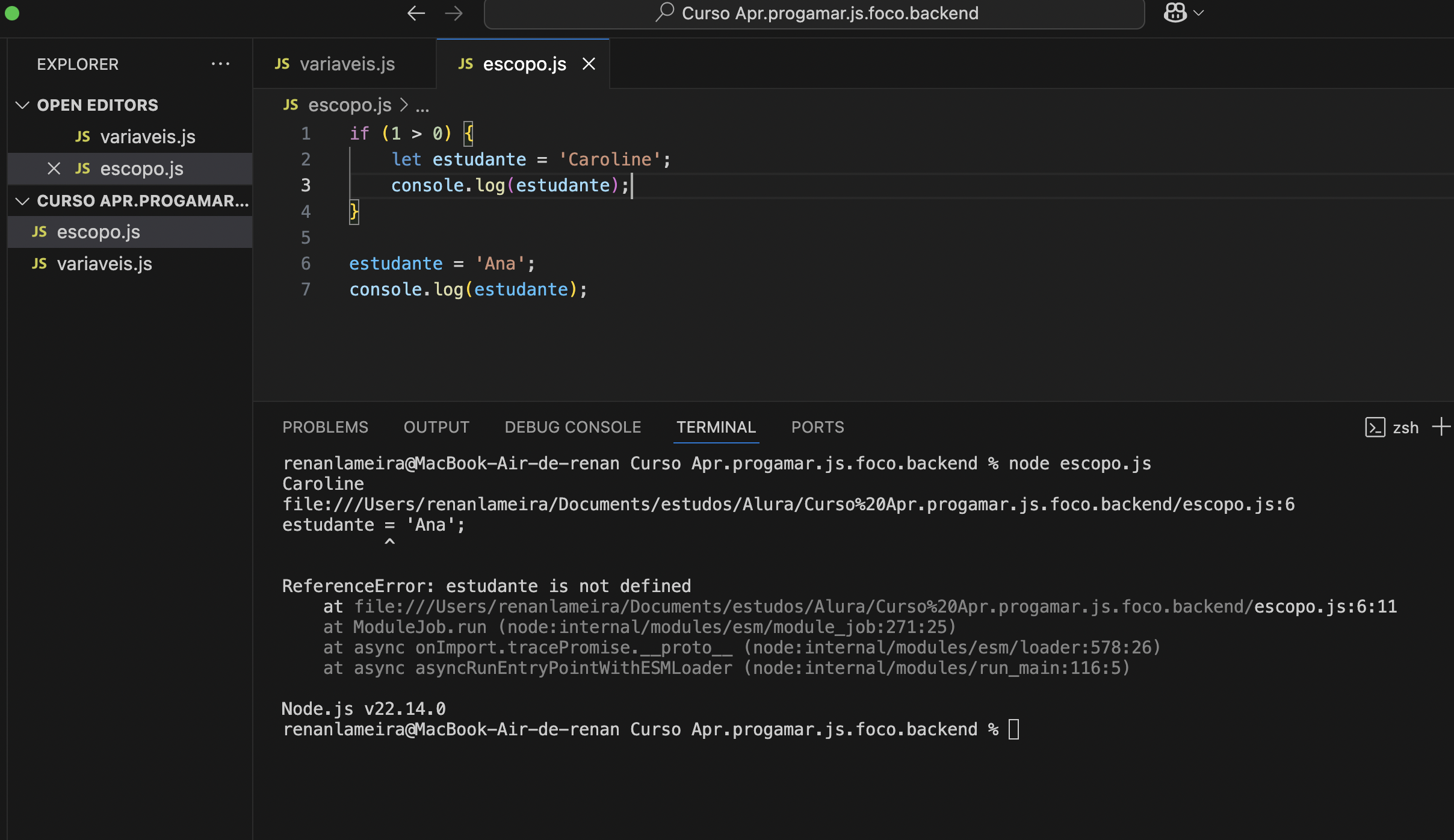Image resolution: width=1454 pixels, height=840 pixels.
Task: Place cursor on 'Caroline' string in line 2
Action: (x=610, y=159)
